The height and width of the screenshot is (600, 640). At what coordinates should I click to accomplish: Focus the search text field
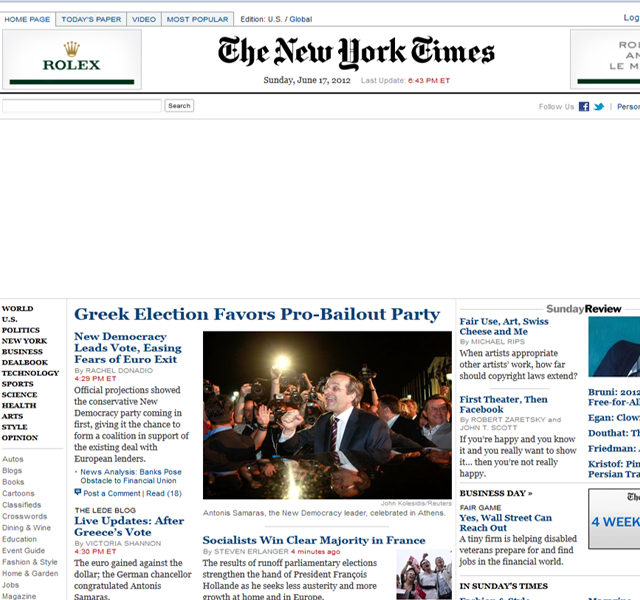pos(82,106)
